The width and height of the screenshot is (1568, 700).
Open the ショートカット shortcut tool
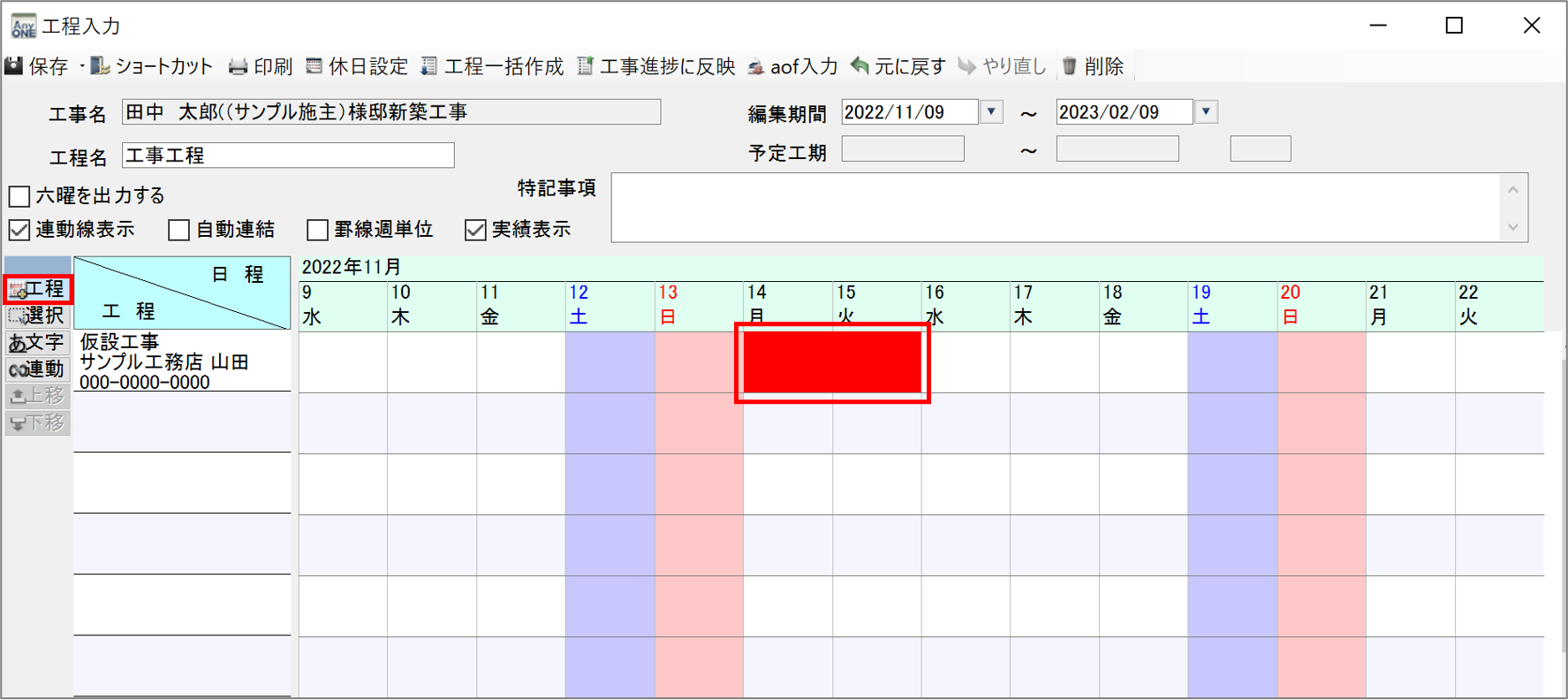pyautogui.click(x=101, y=66)
